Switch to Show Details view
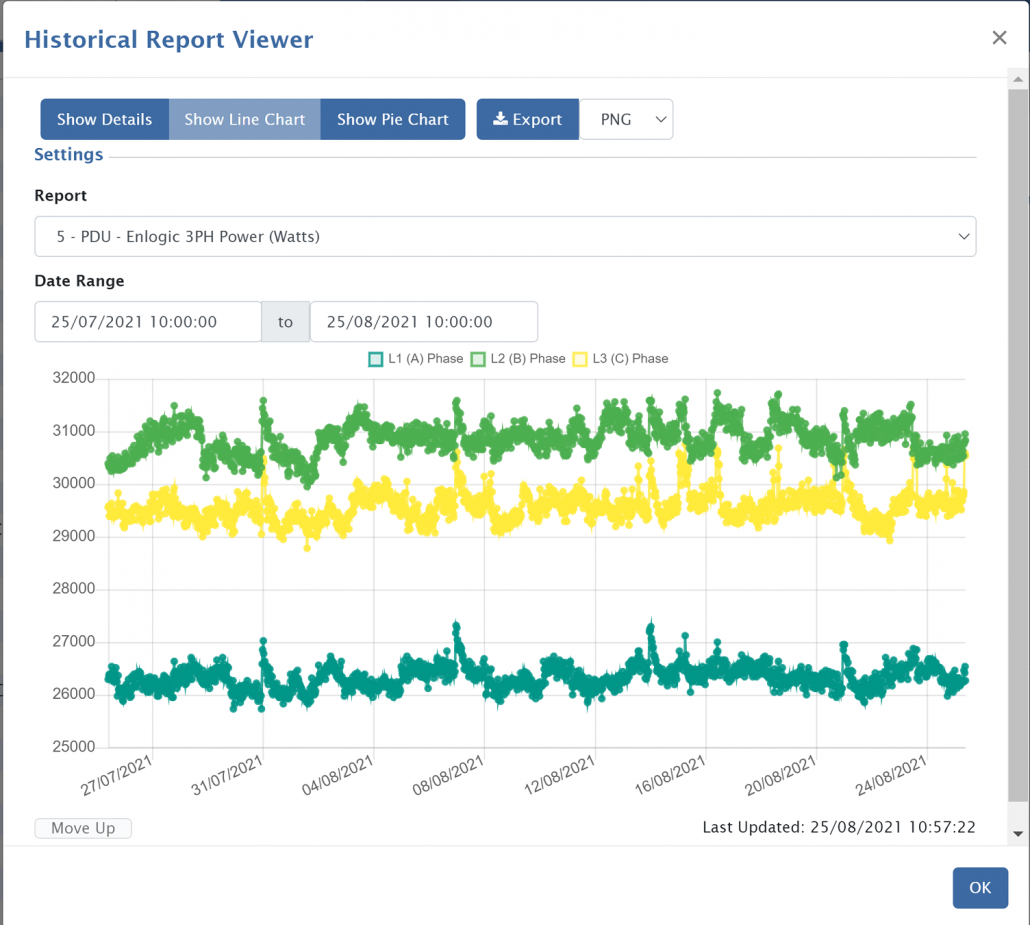This screenshot has height=925, width=1030. coord(105,119)
